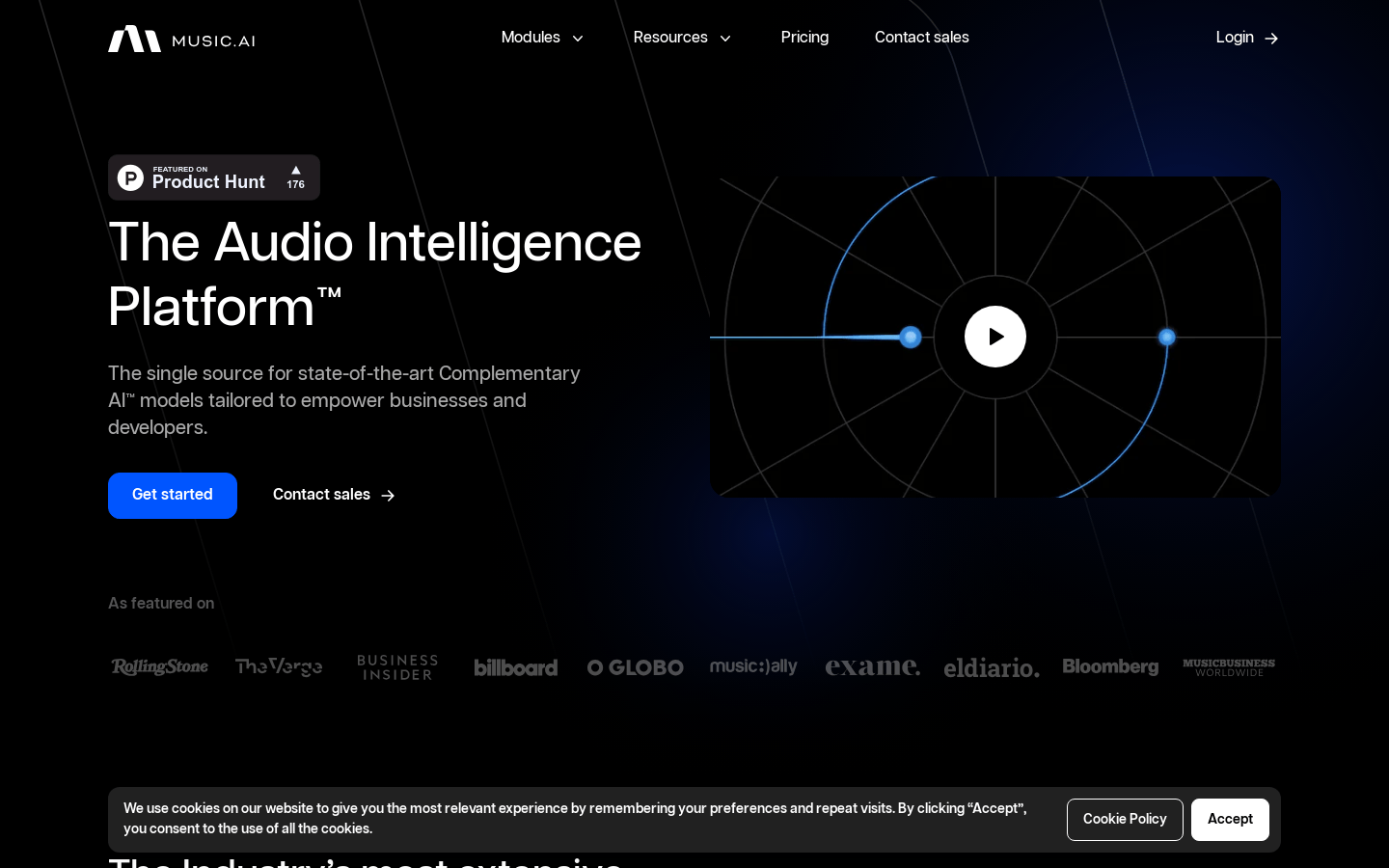Click the Bloomberg logo
The width and height of the screenshot is (1389, 868).
tap(1110, 666)
